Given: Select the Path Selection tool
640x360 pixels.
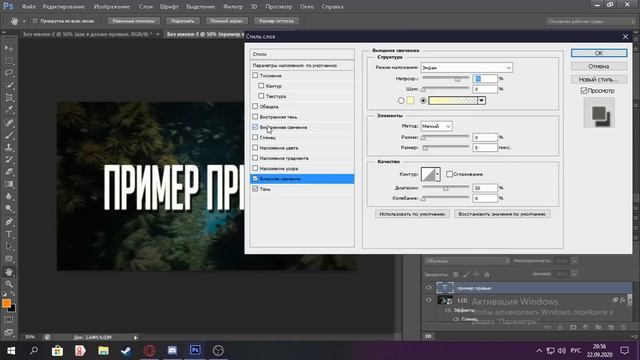Looking at the screenshot, I should coord(9,247).
